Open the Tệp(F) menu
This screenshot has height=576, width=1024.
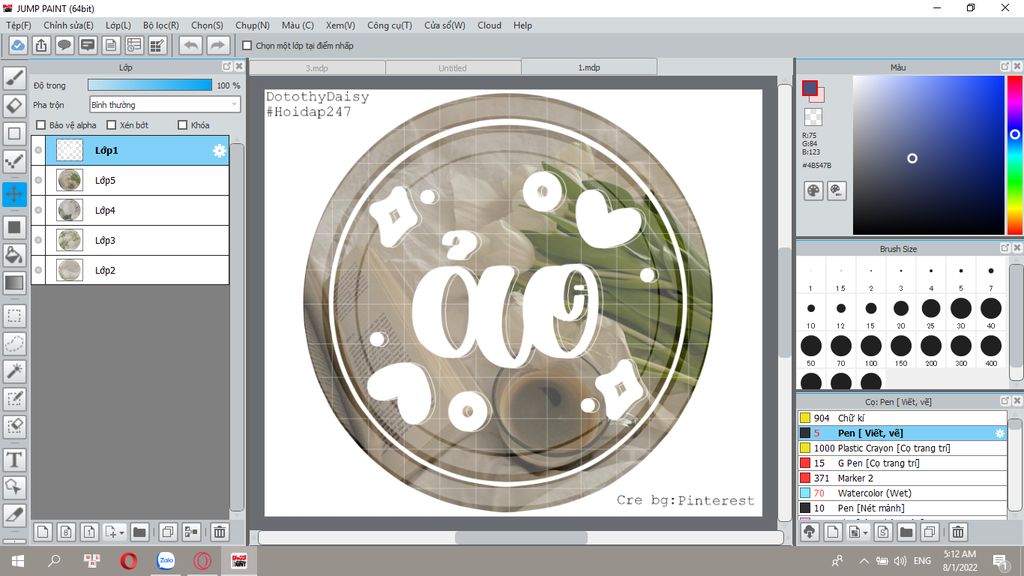[x=18, y=25]
